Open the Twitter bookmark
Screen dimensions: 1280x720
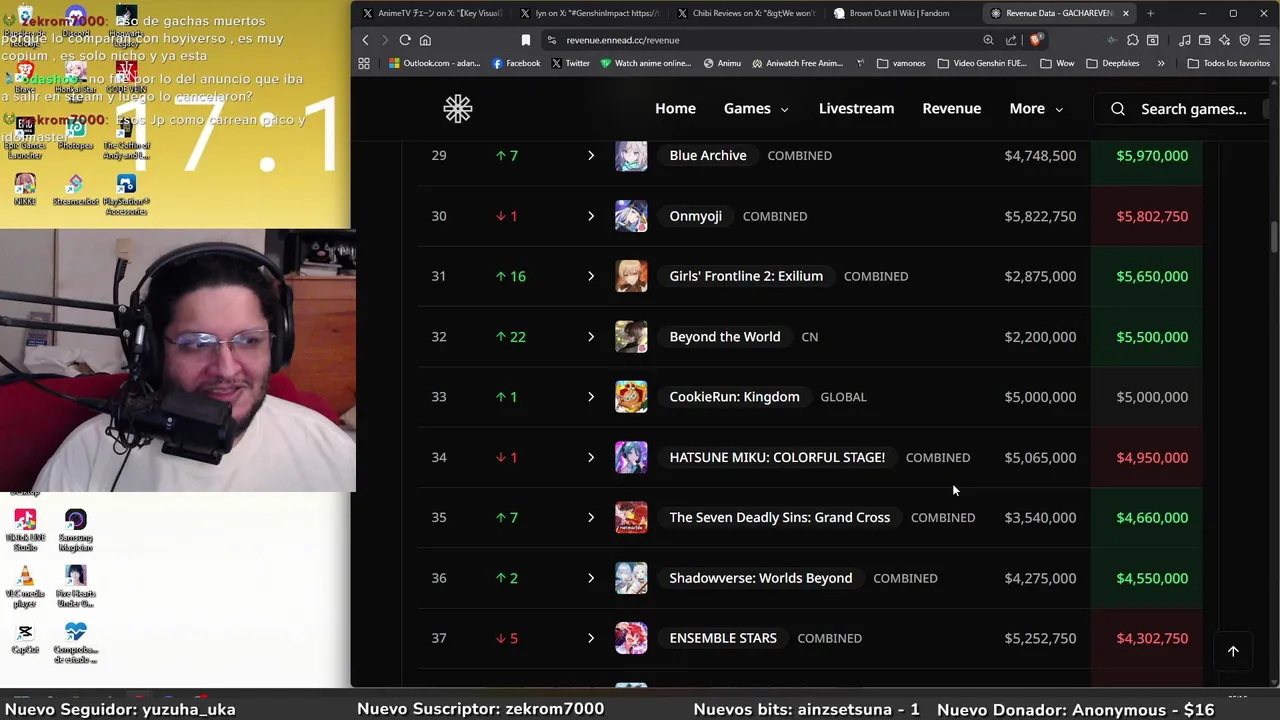pyautogui.click(x=570, y=63)
